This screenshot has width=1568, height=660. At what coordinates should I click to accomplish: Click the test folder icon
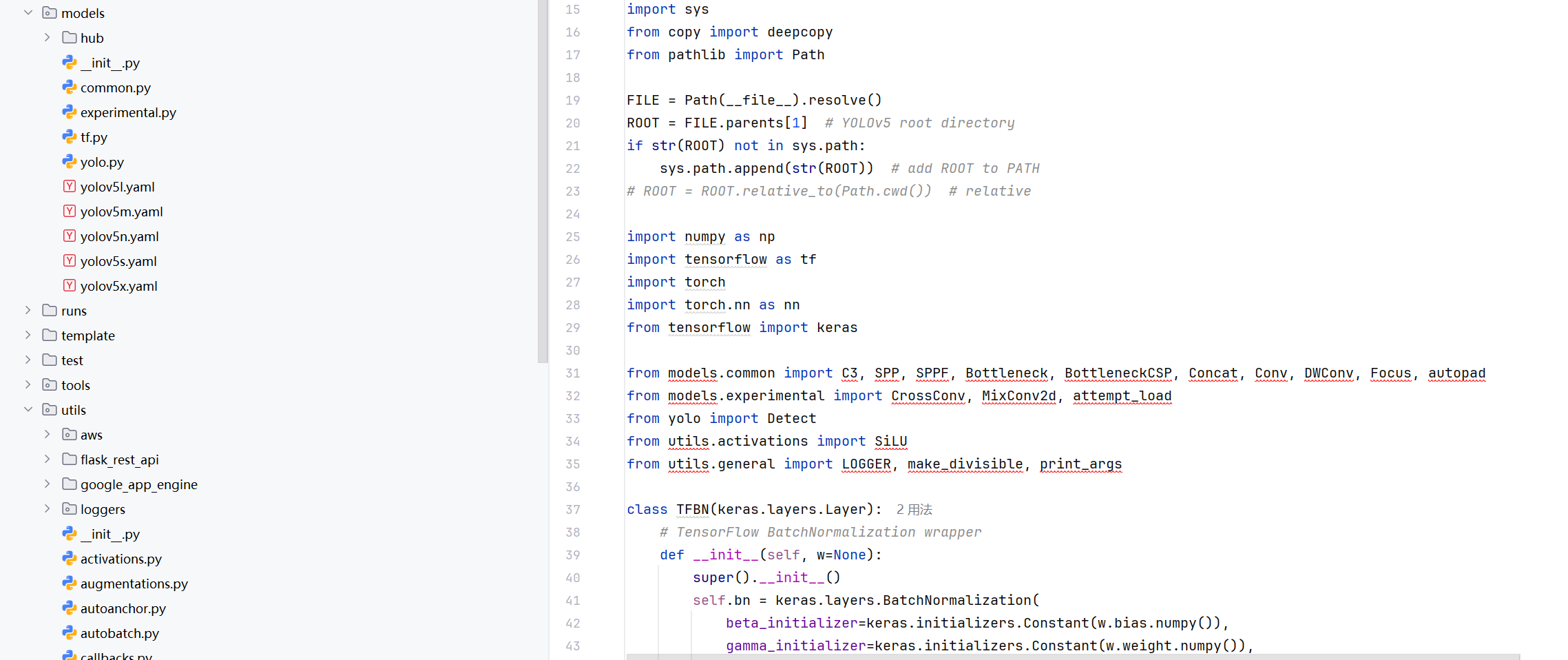pyautogui.click(x=50, y=360)
